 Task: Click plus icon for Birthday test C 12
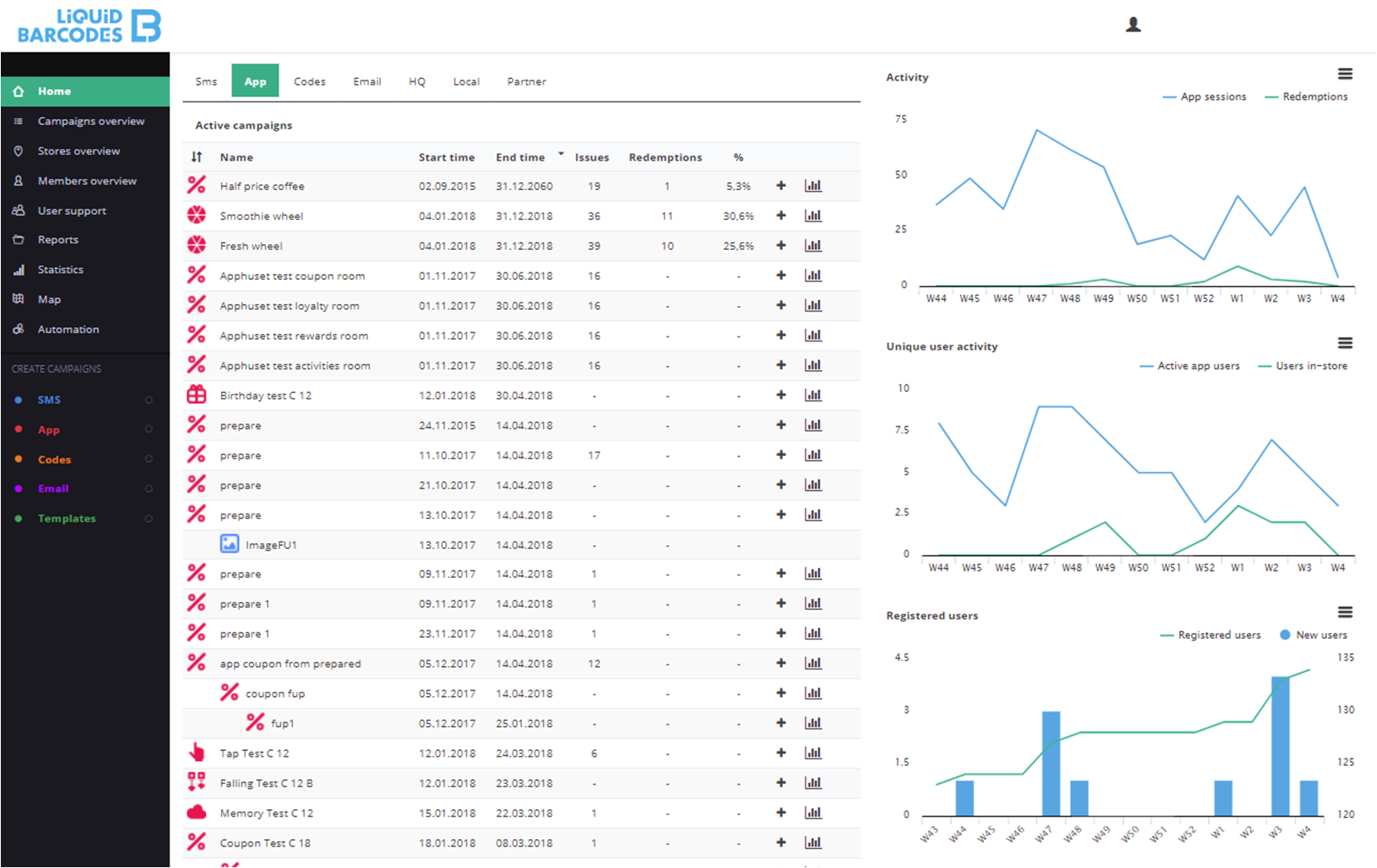click(781, 395)
